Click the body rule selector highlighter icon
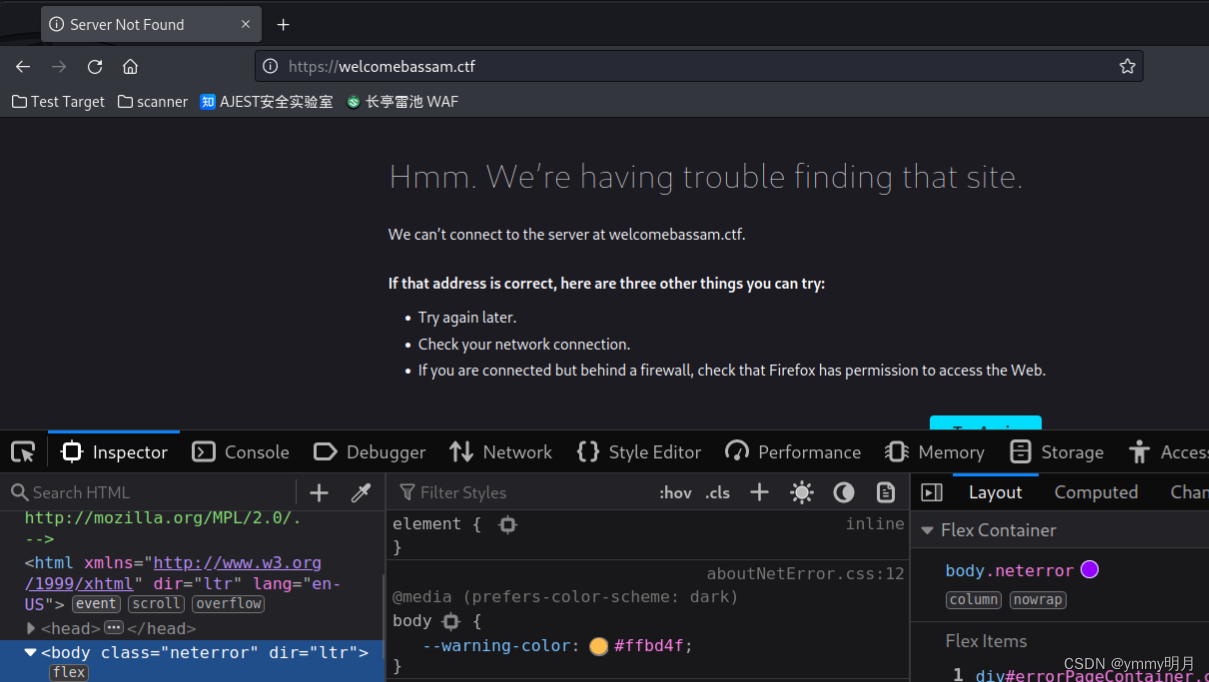The height and width of the screenshot is (682, 1209). point(451,621)
